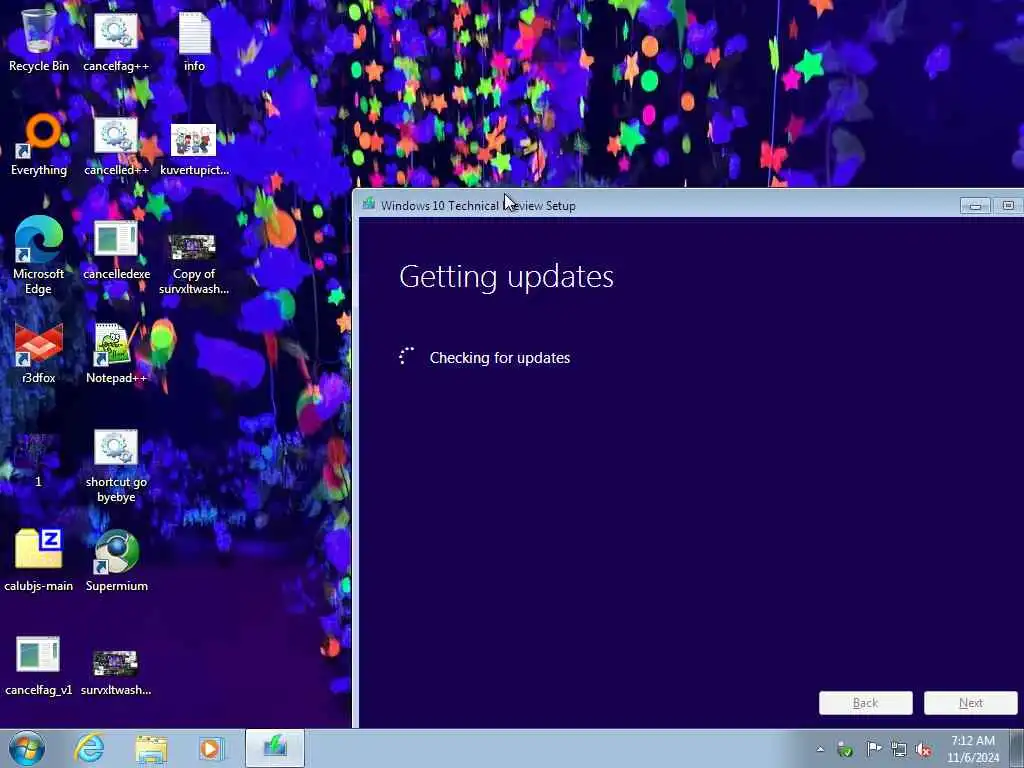
Task: Click the Getting updates heading
Action: pos(506,277)
